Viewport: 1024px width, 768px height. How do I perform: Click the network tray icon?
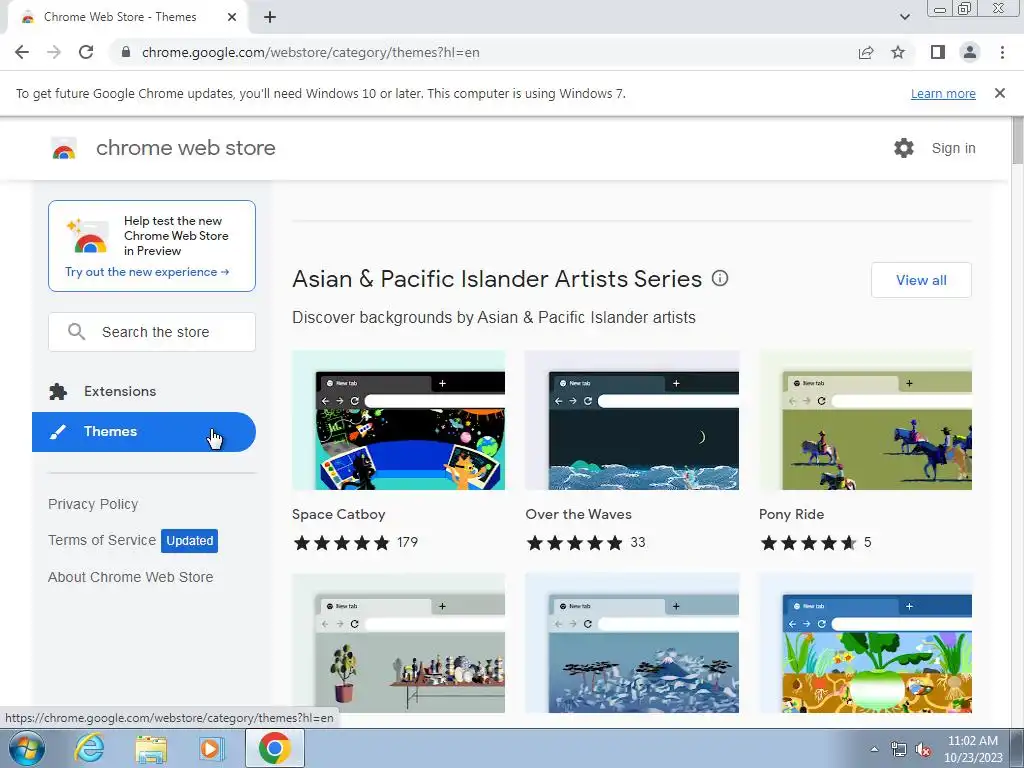(x=899, y=749)
